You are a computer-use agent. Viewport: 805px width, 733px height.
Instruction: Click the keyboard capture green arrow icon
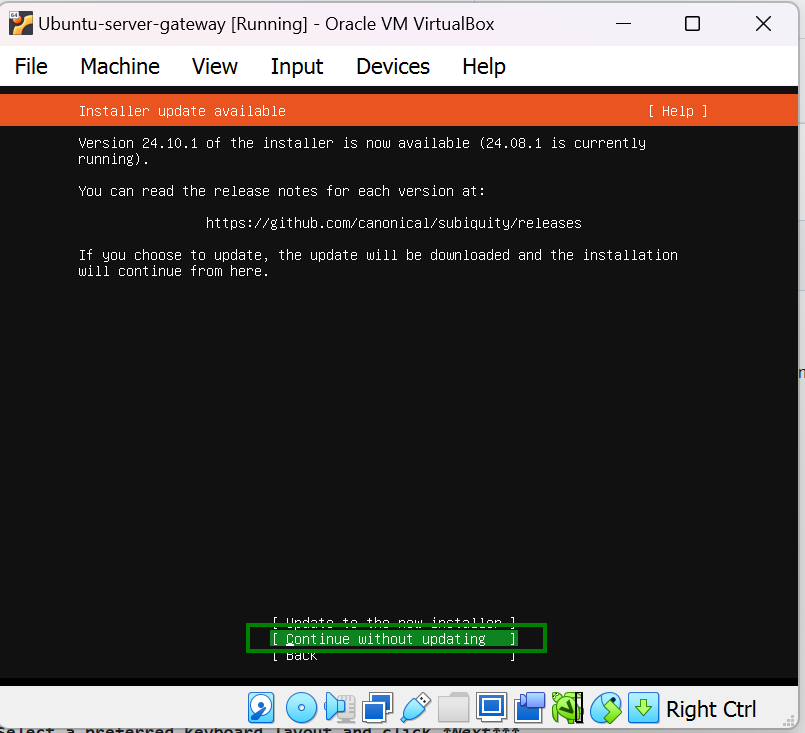point(643,708)
